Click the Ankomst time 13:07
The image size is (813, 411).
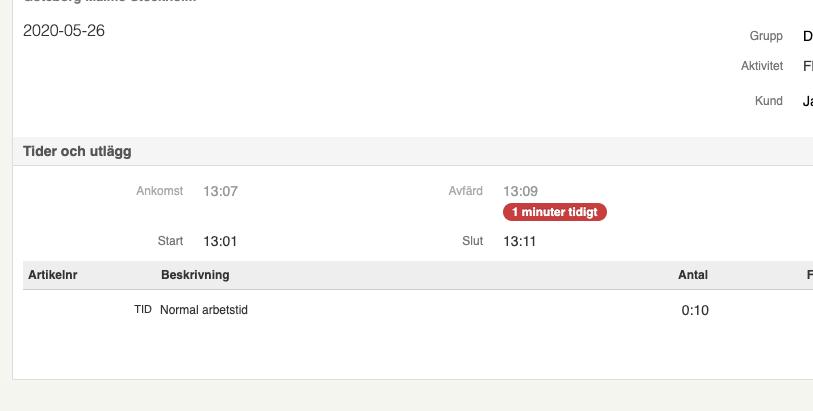tap(220, 191)
